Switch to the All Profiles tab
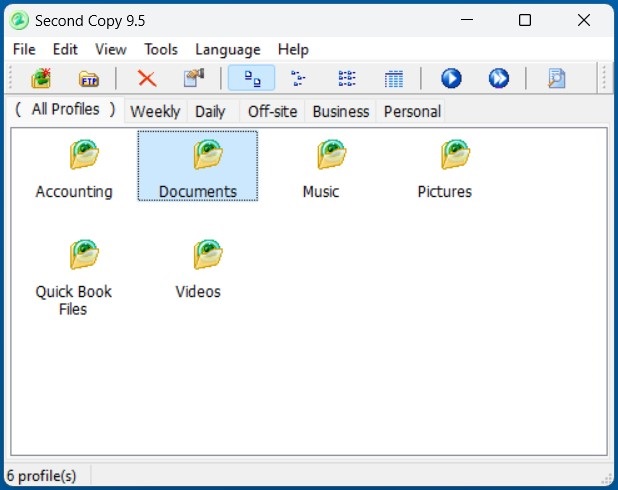 (65, 109)
